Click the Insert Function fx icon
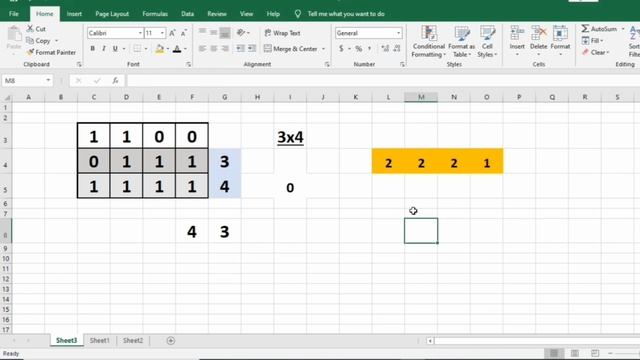640x360 pixels. [115, 81]
